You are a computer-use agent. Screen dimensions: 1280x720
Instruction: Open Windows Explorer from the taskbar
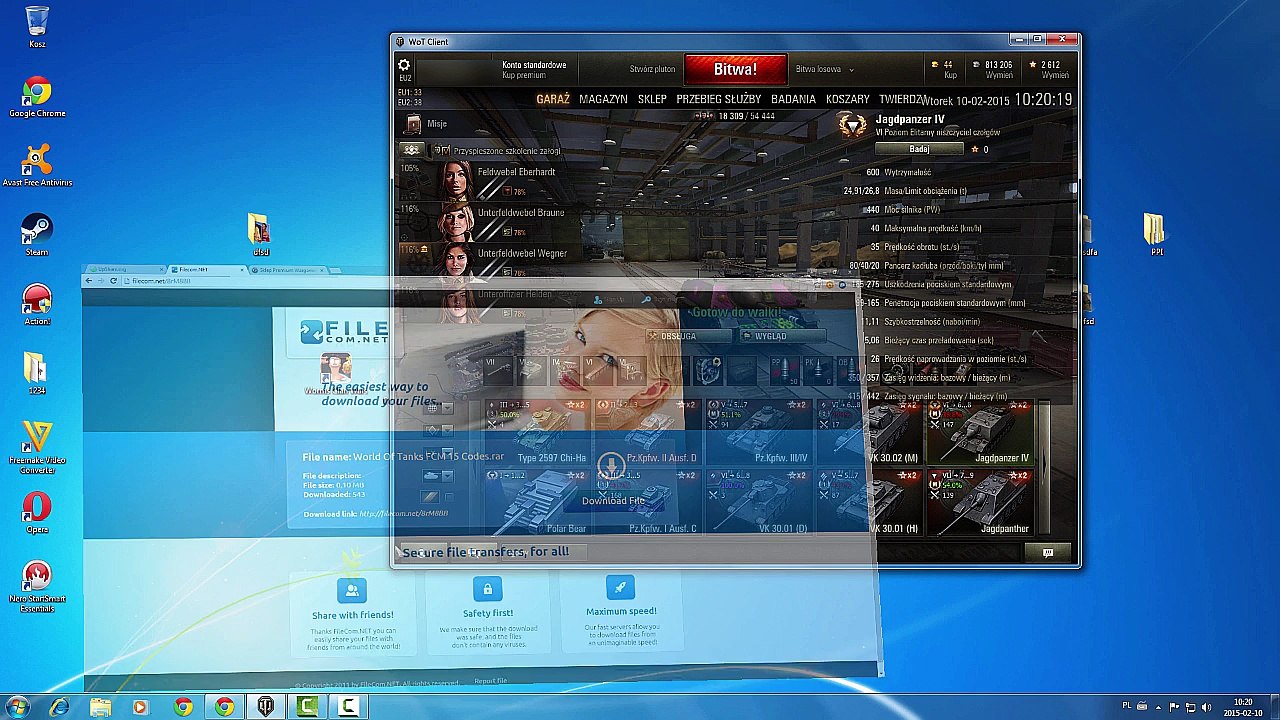(100, 708)
